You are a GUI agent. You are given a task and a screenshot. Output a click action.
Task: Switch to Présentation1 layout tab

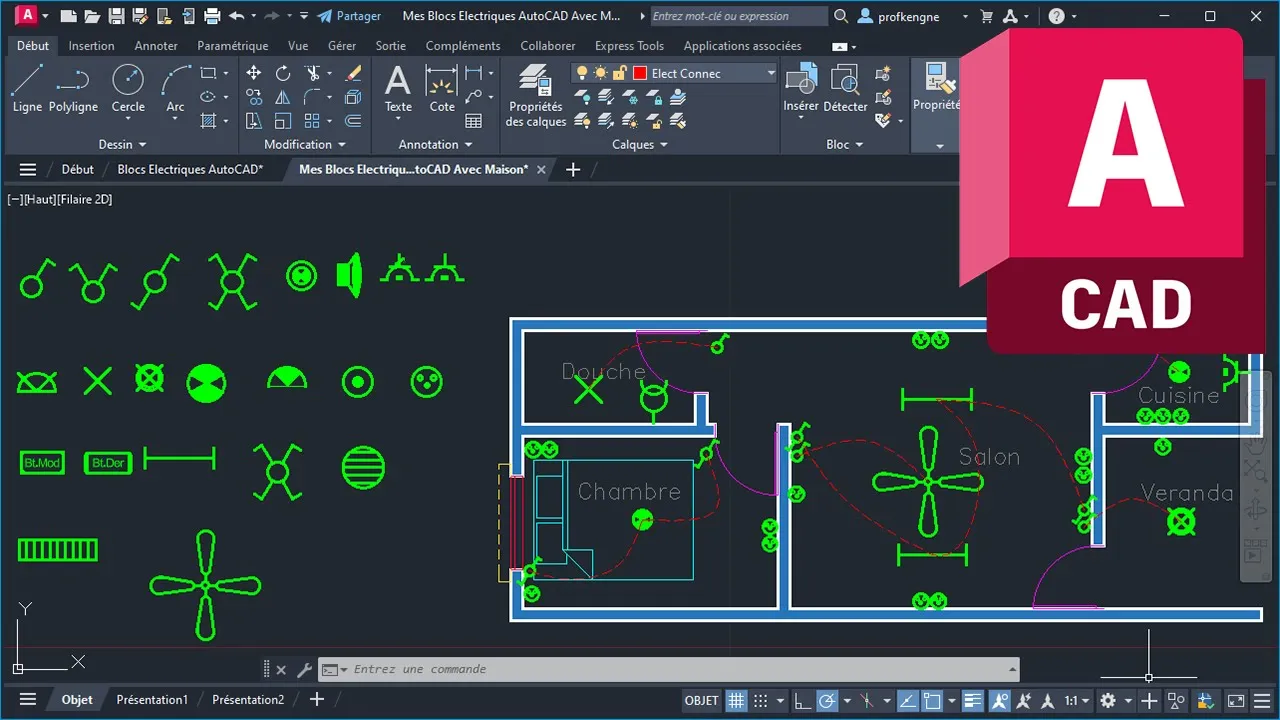152,700
